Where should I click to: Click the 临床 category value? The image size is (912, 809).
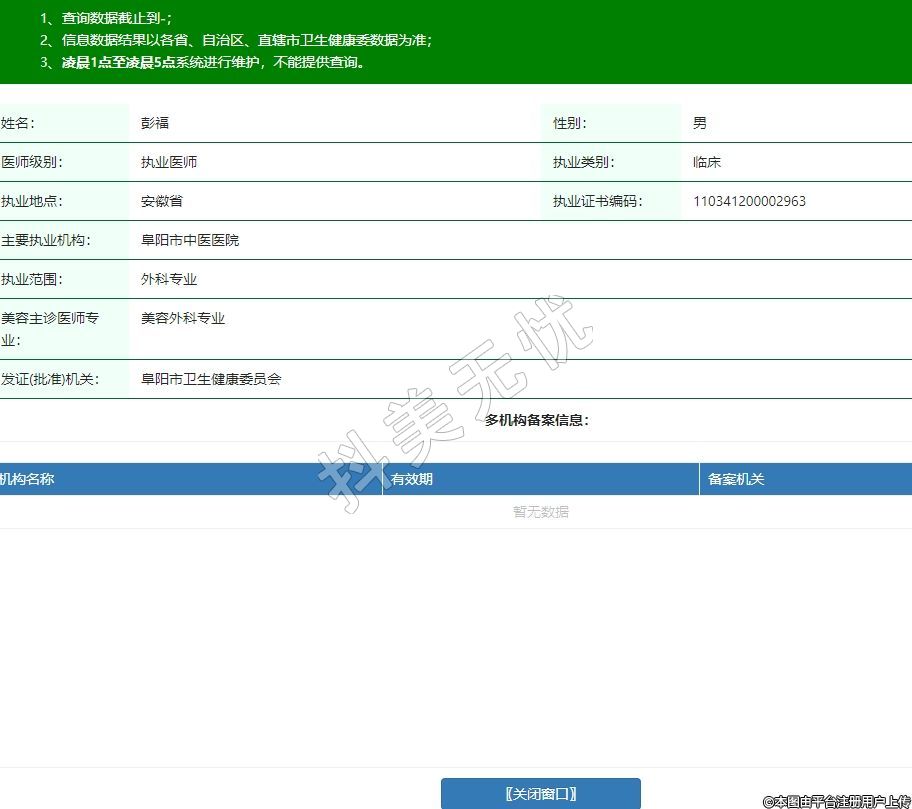[707, 162]
